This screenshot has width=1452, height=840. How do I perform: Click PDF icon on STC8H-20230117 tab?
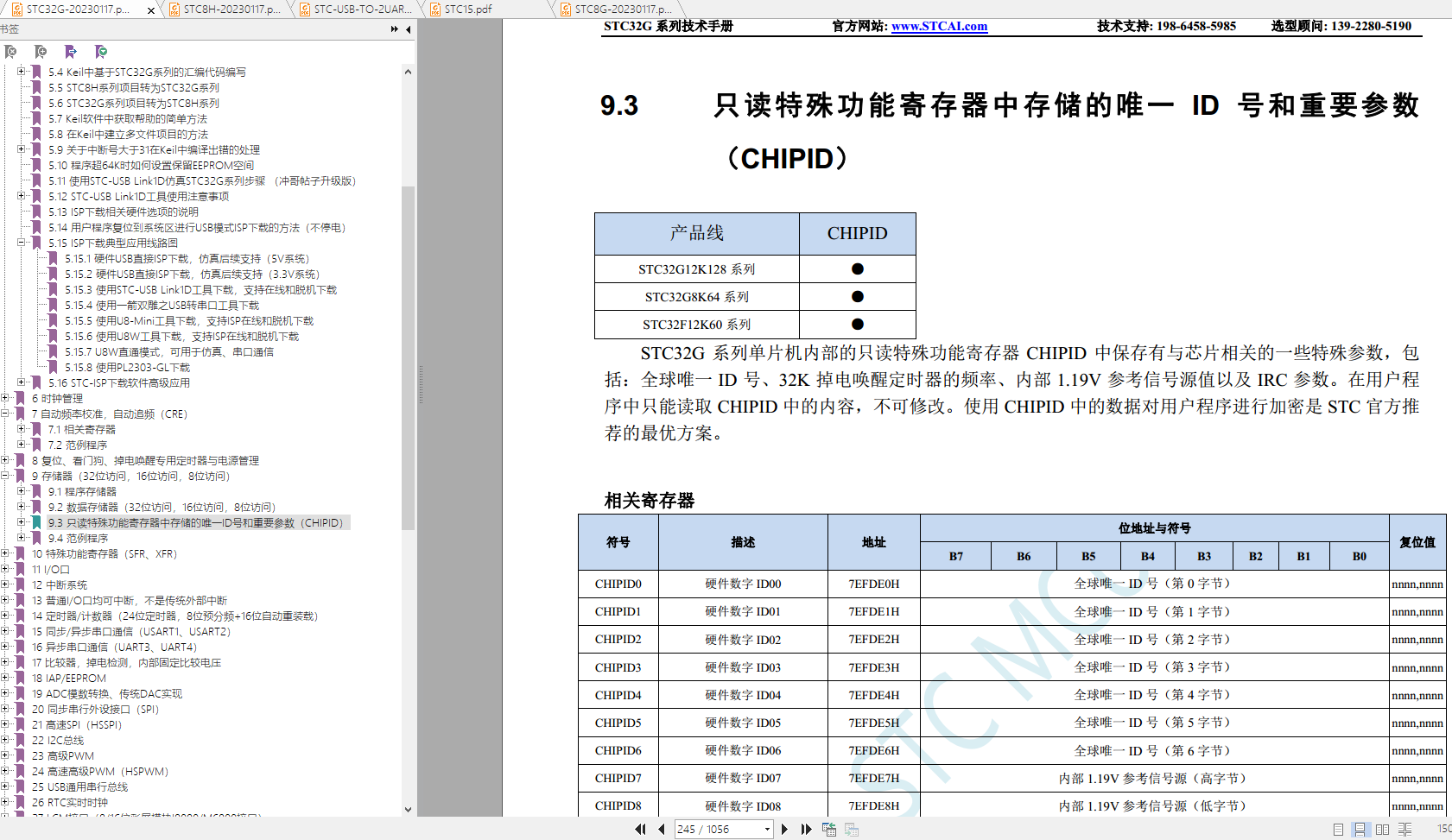tap(174, 9)
